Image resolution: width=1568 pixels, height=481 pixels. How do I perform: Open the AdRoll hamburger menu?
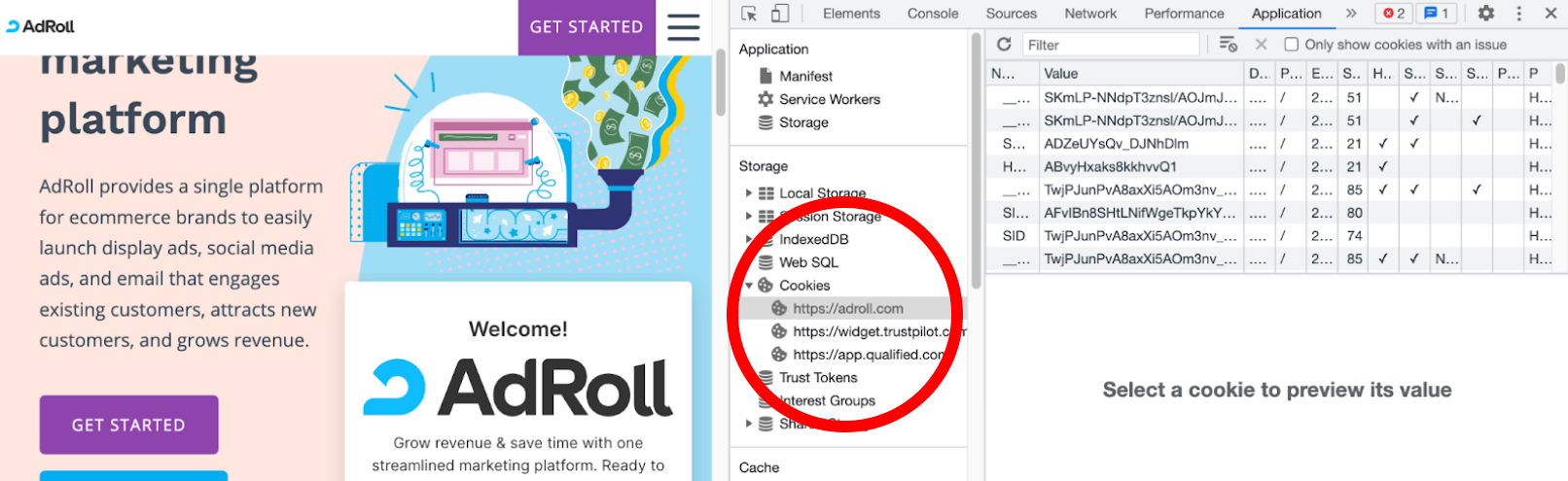coord(683,27)
